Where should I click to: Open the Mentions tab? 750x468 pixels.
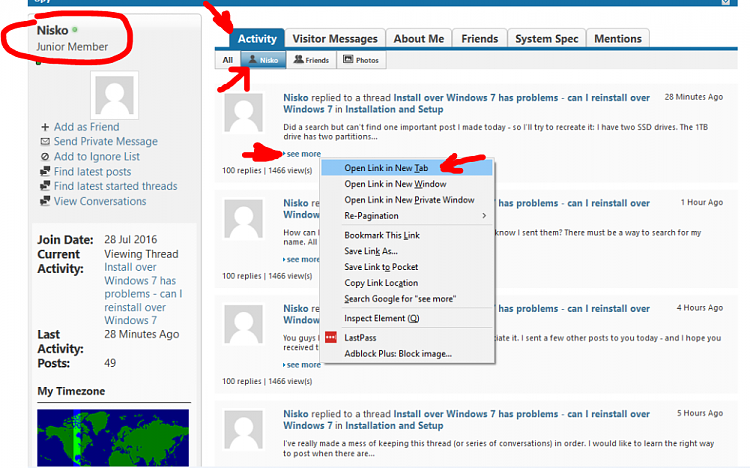coord(618,39)
